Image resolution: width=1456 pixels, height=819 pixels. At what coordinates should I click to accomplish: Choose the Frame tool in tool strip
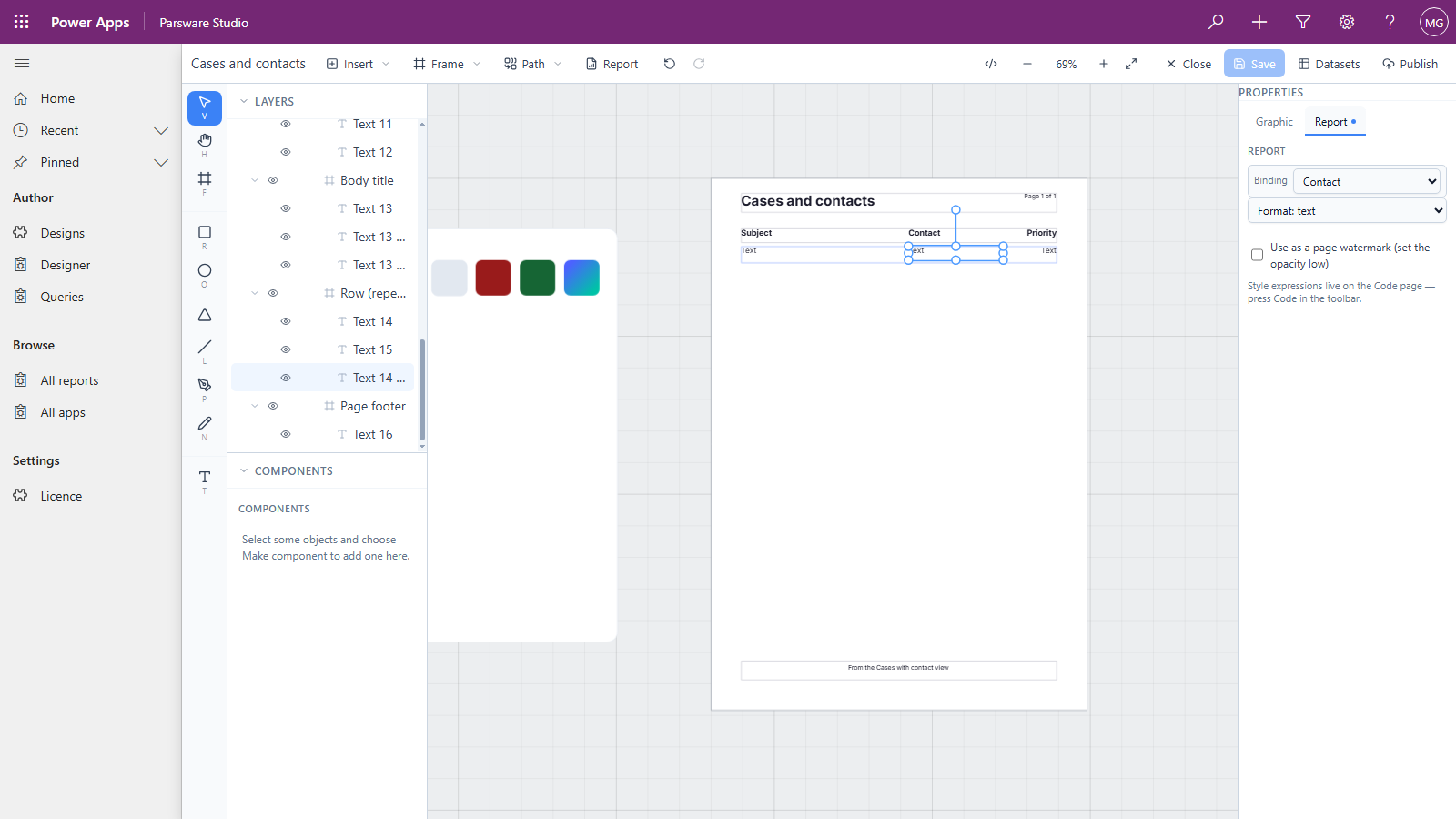click(205, 182)
